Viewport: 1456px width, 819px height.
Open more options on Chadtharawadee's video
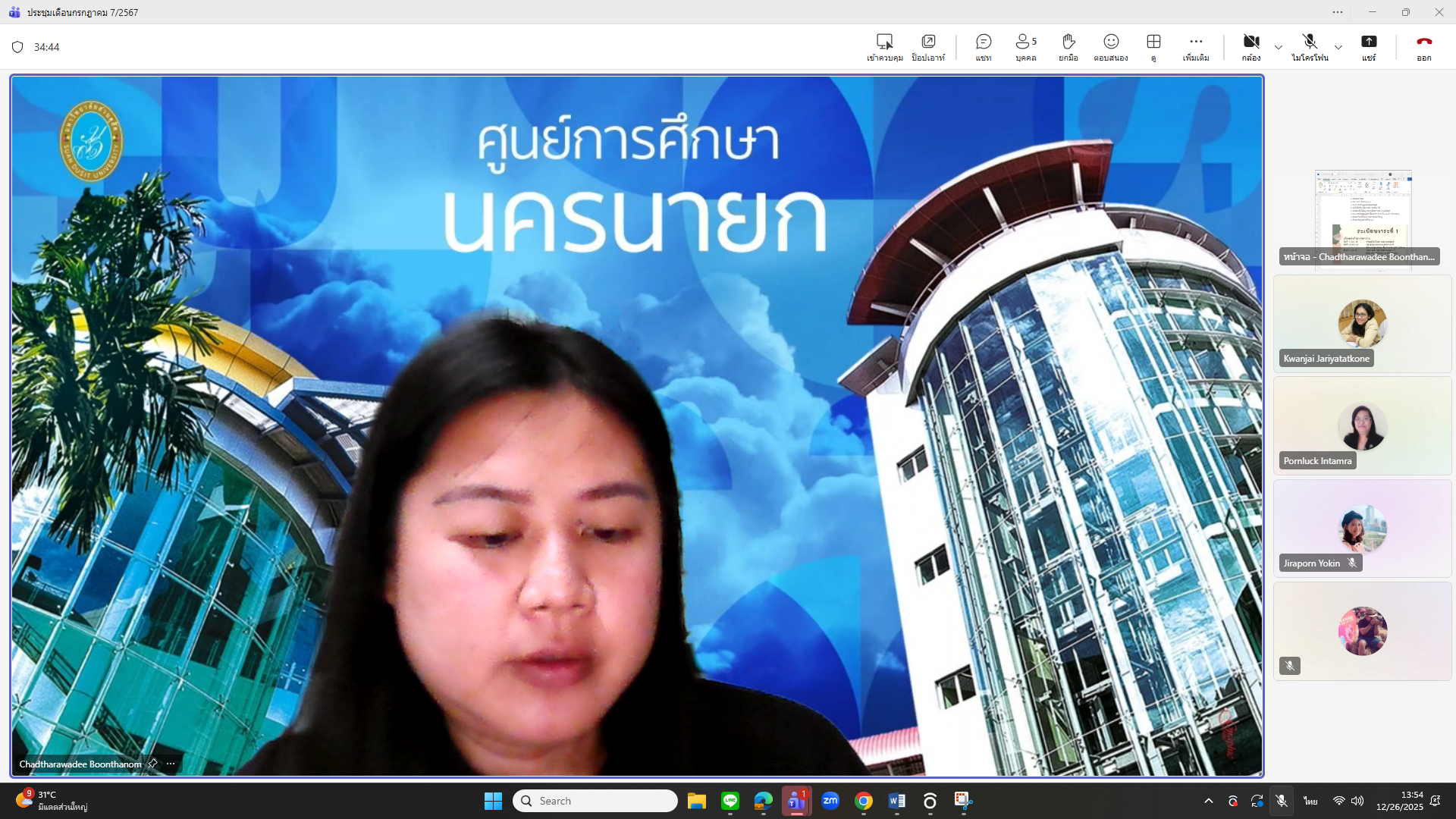[171, 764]
